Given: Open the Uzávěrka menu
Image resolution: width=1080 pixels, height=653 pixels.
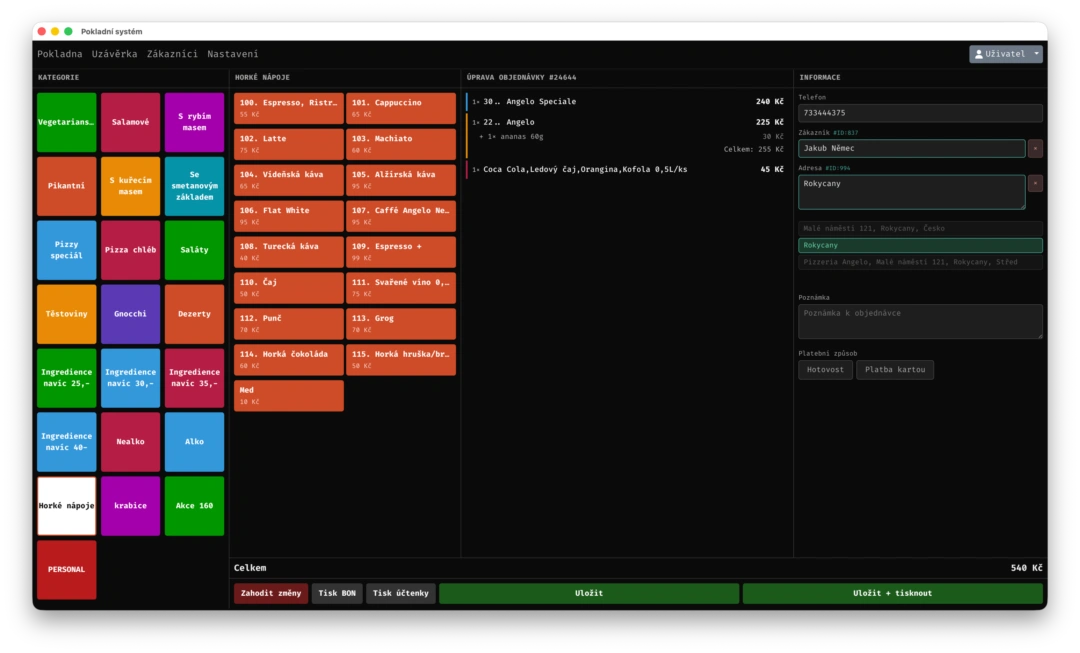Looking at the screenshot, I should 114,54.
